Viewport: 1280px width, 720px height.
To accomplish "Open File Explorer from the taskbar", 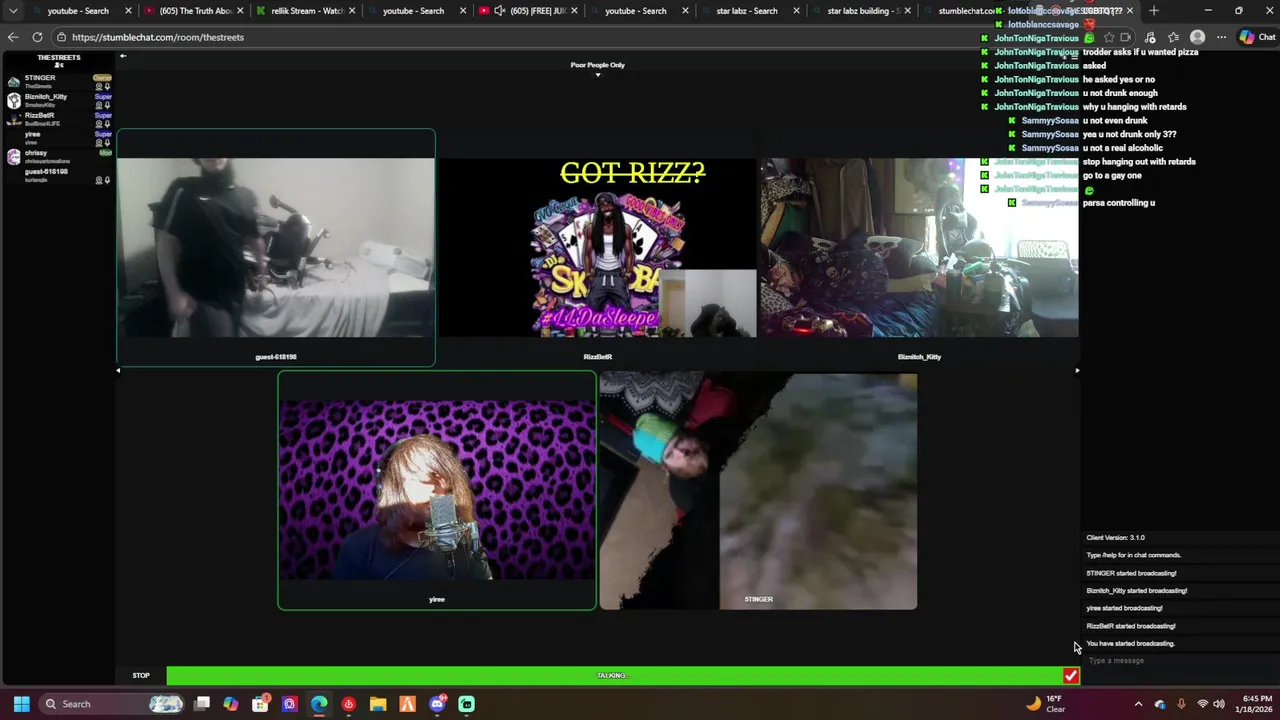I will [378, 704].
